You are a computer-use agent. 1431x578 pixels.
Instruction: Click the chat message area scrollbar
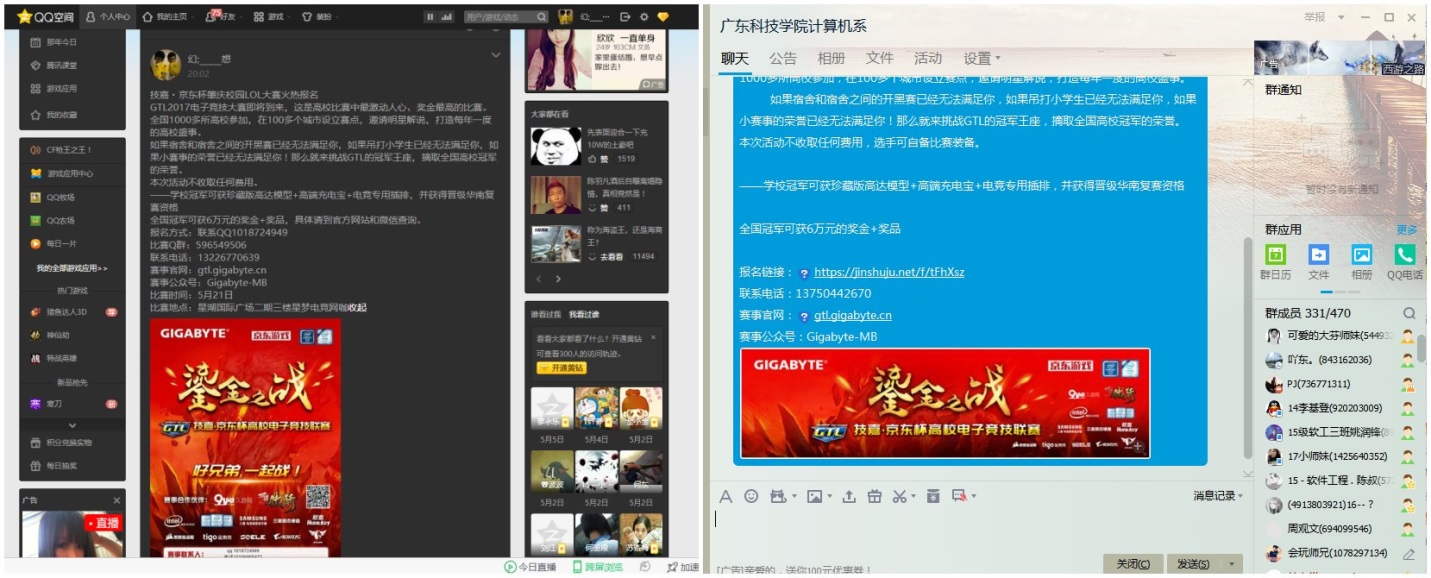[1247, 350]
